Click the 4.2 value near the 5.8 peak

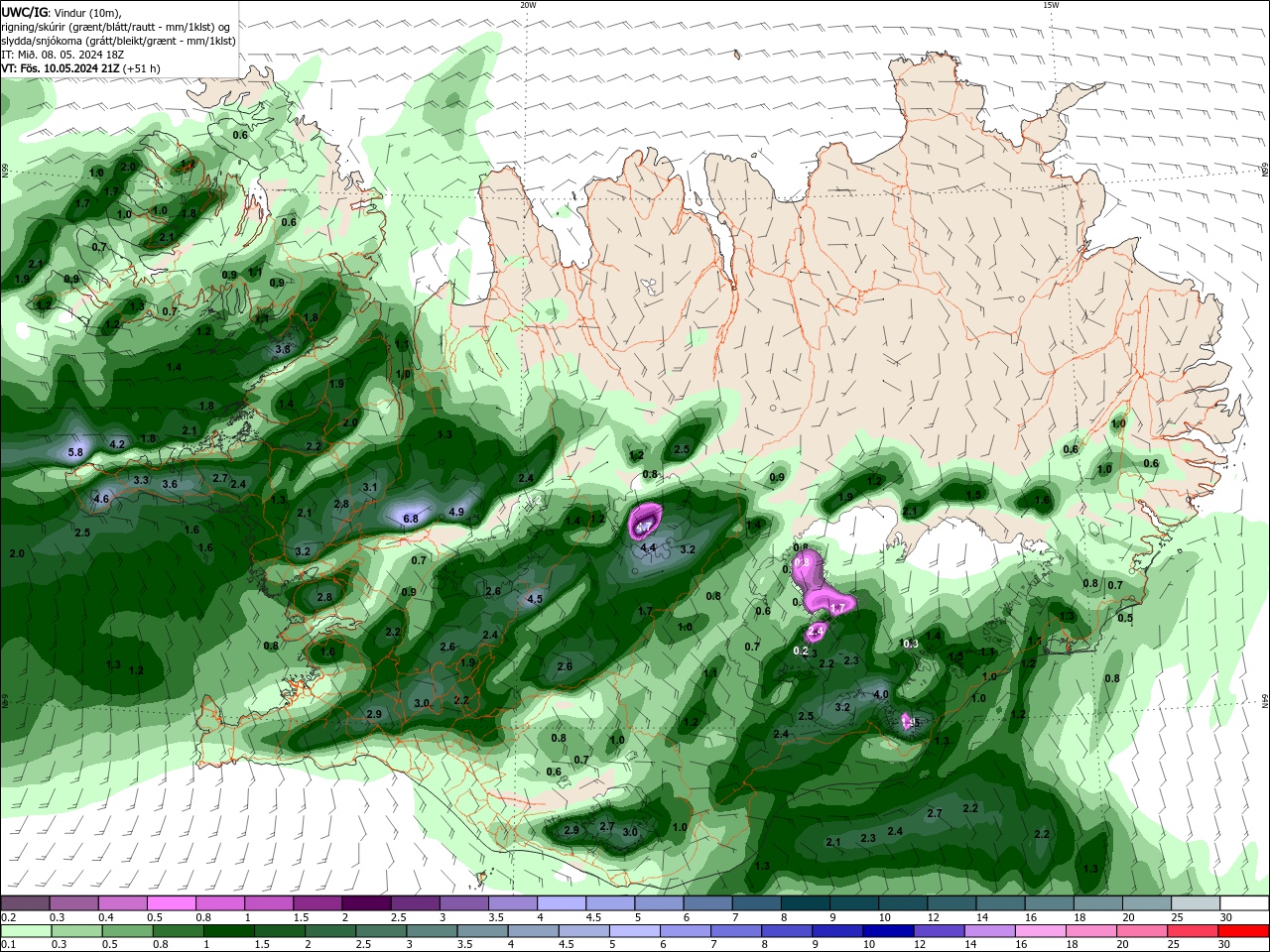(117, 444)
